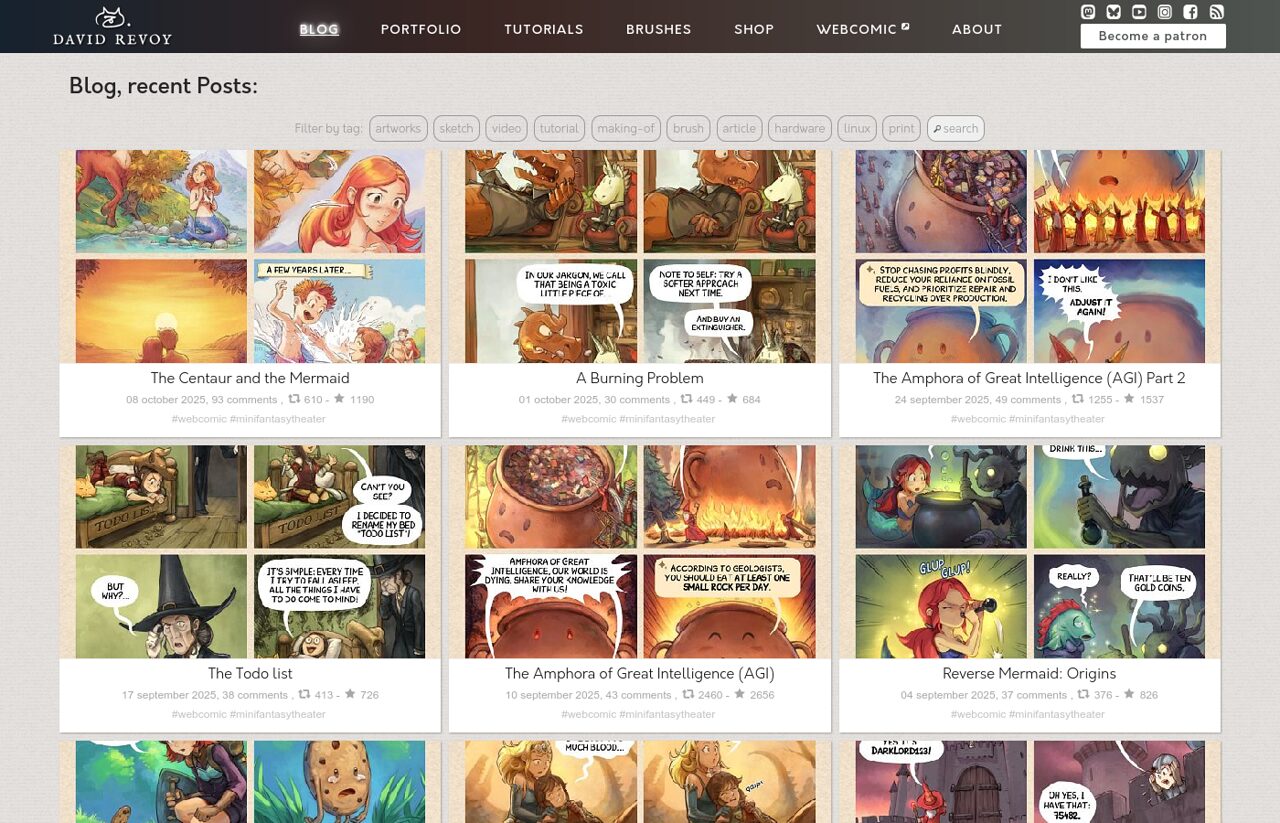Screen dimensions: 1280x823
Task: Open the A Burning Problem post title
Action: pos(640,378)
